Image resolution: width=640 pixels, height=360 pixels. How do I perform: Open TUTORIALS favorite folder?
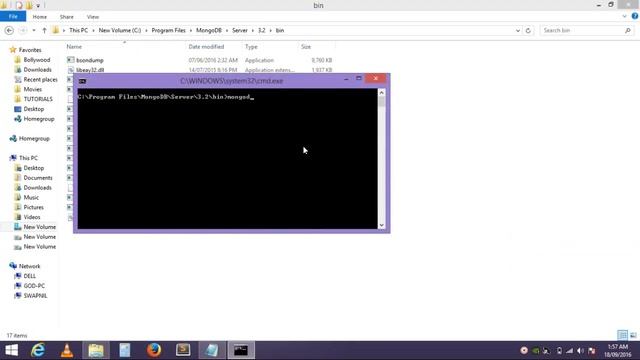(38, 99)
